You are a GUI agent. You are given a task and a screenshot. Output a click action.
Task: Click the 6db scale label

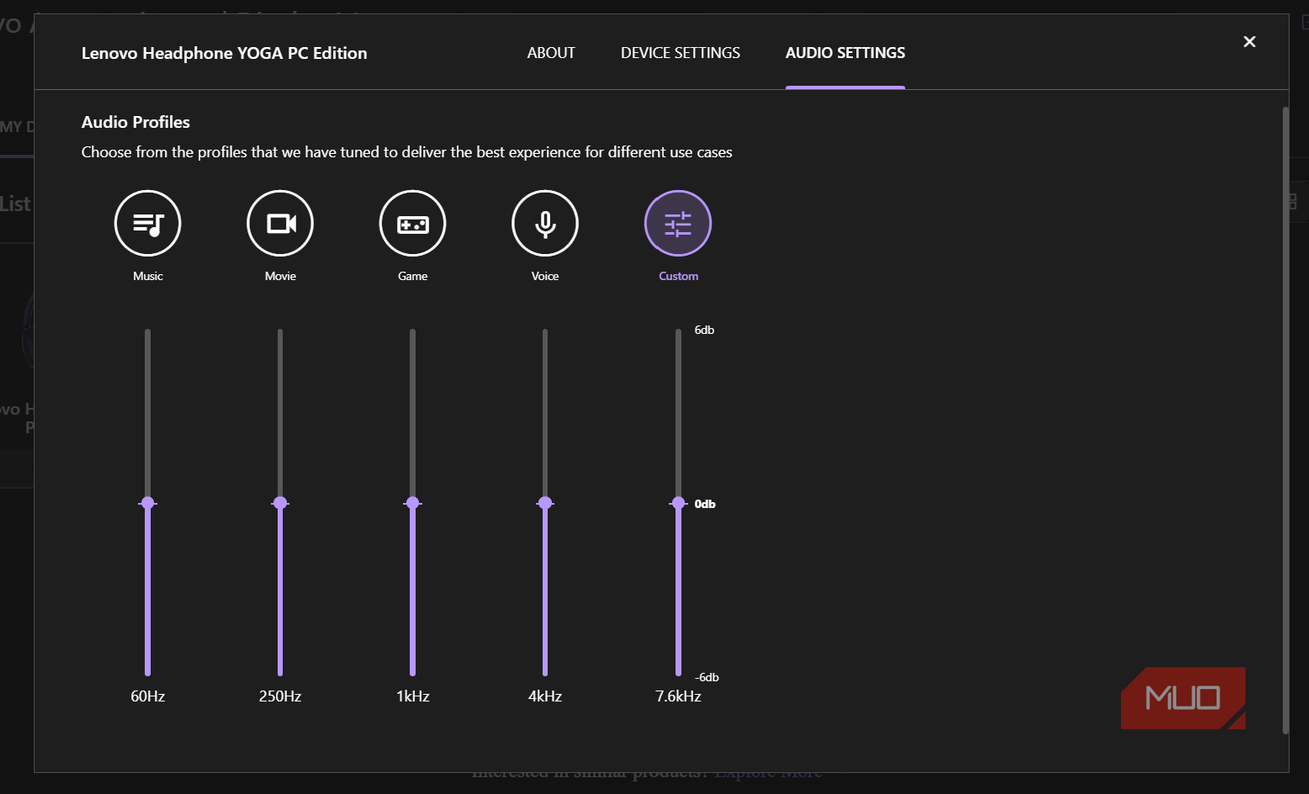point(704,330)
